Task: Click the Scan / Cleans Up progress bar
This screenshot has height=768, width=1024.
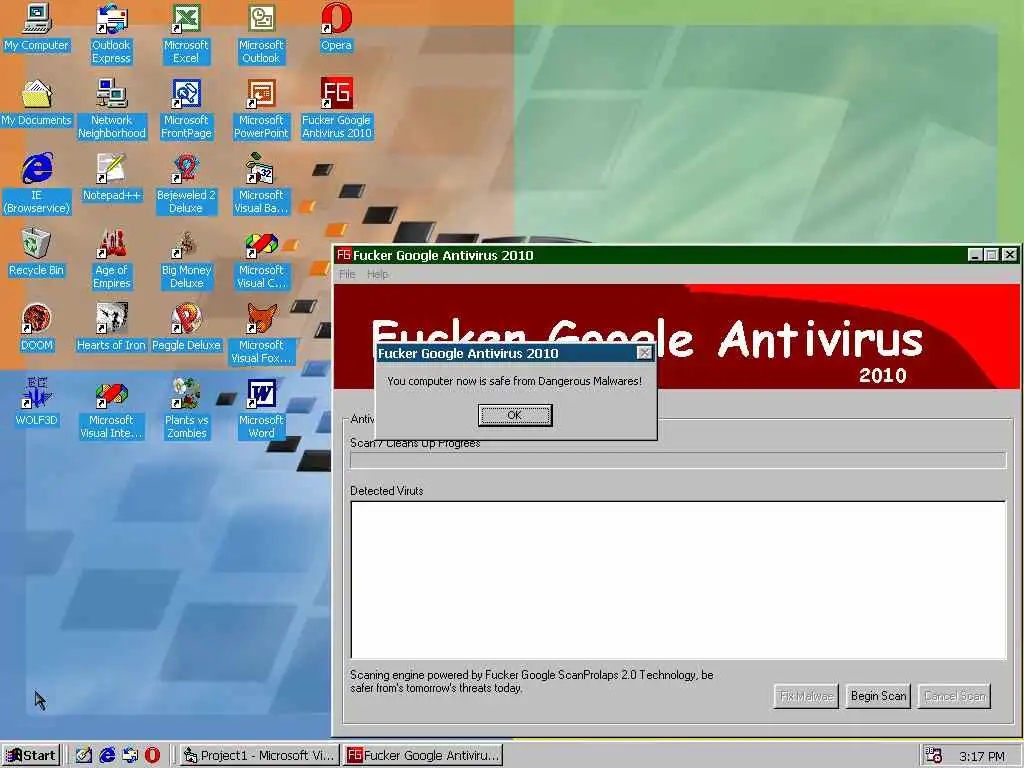Action: click(678, 460)
